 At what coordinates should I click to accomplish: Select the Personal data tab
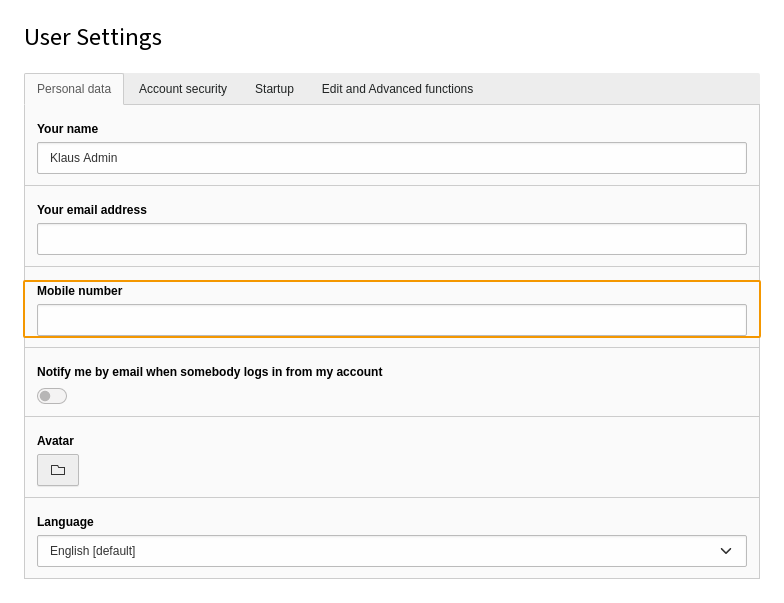click(x=74, y=89)
